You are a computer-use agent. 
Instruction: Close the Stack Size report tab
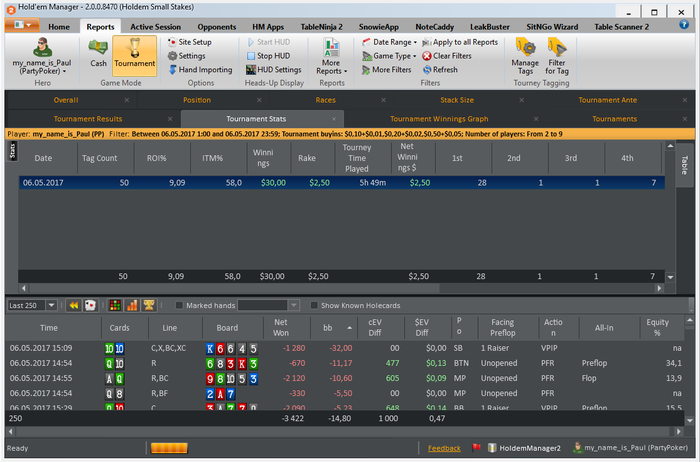coord(521,100)
